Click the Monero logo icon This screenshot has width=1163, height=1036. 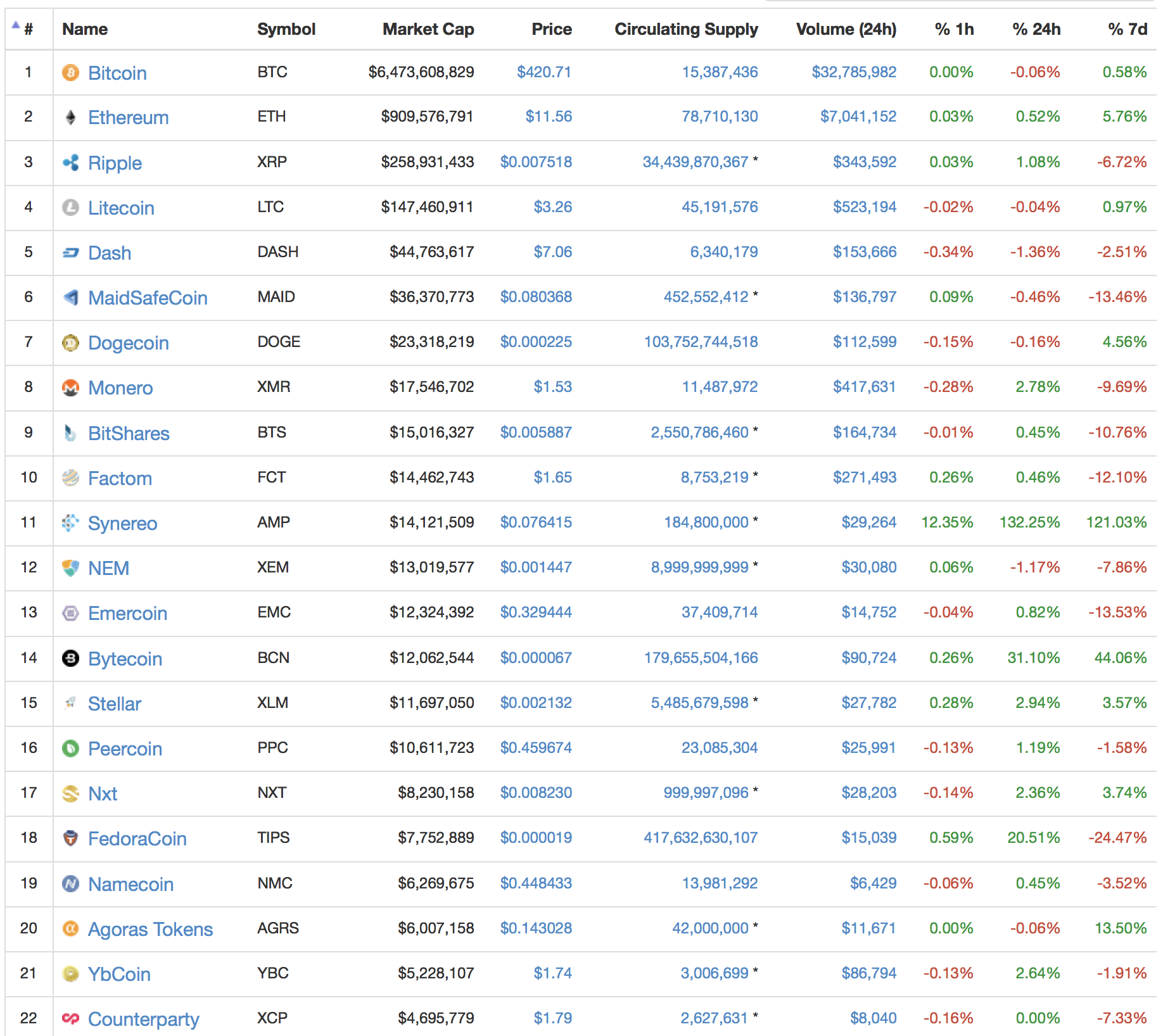coord(70,388)
